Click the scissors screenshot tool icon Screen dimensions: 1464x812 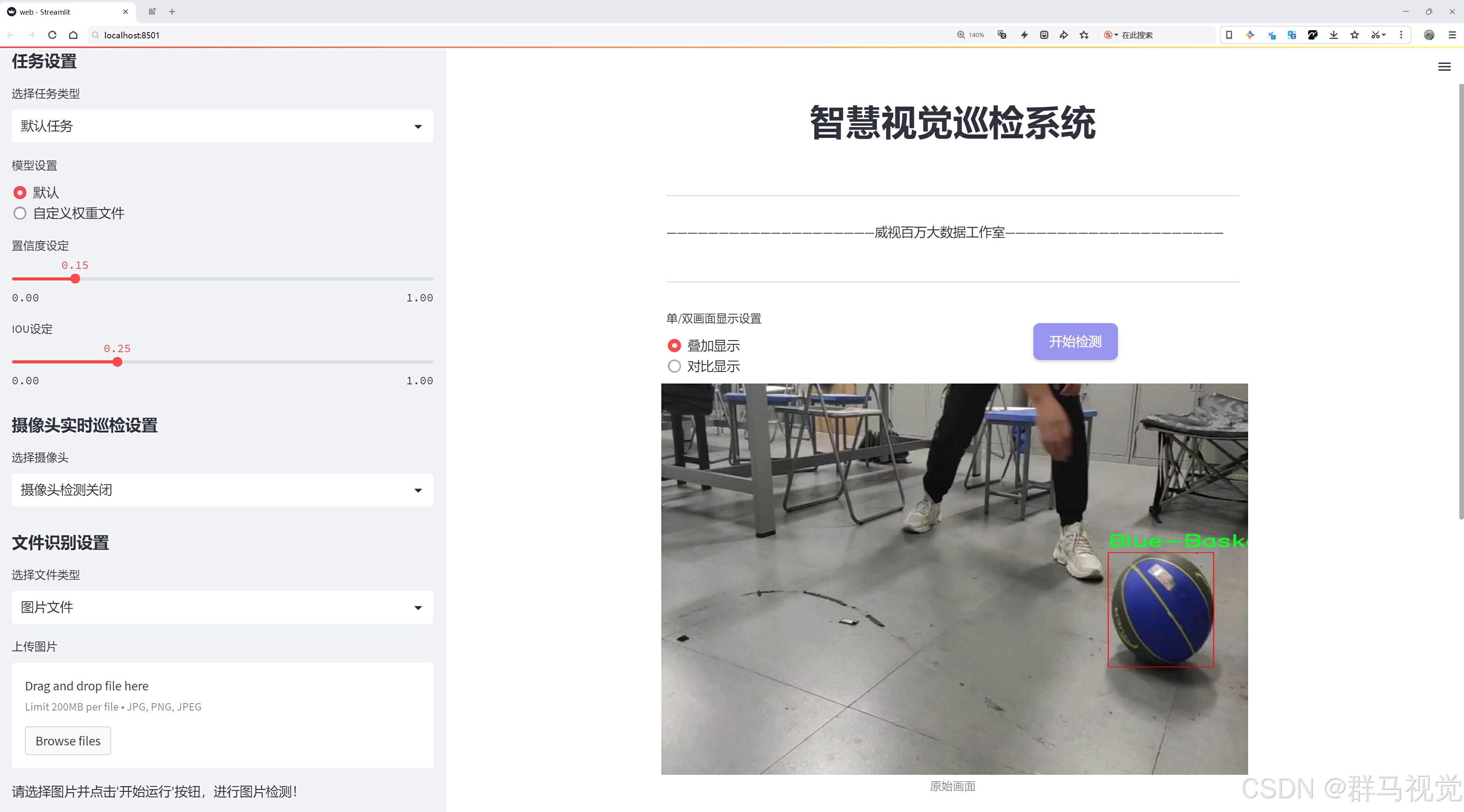(x=1375, y=35)
